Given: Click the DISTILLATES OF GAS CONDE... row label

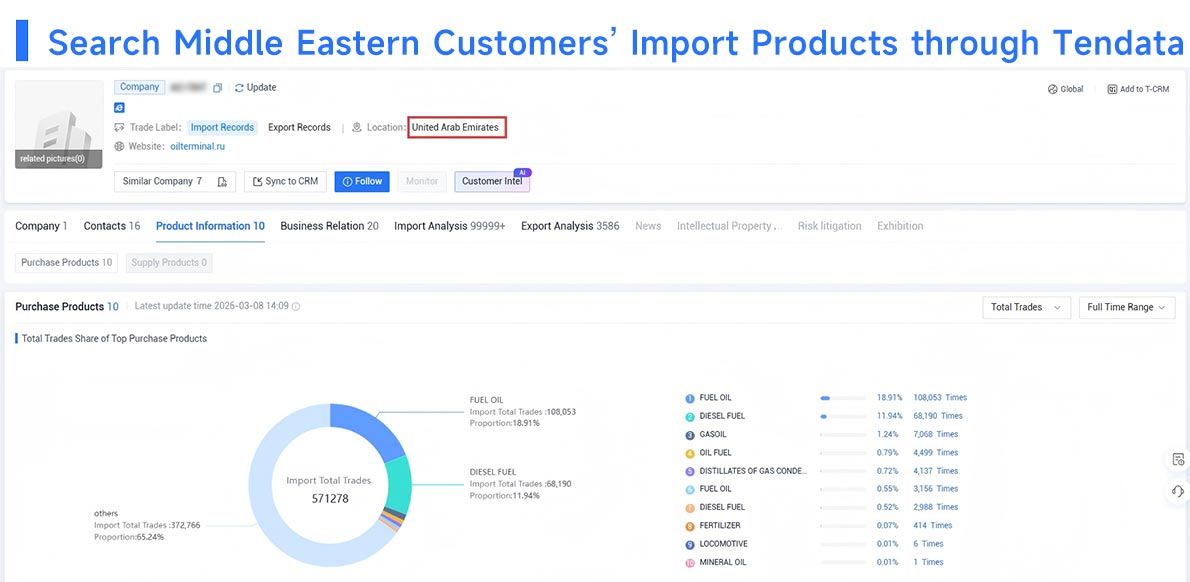Looking at the screenshot, I should coord(754,471).
